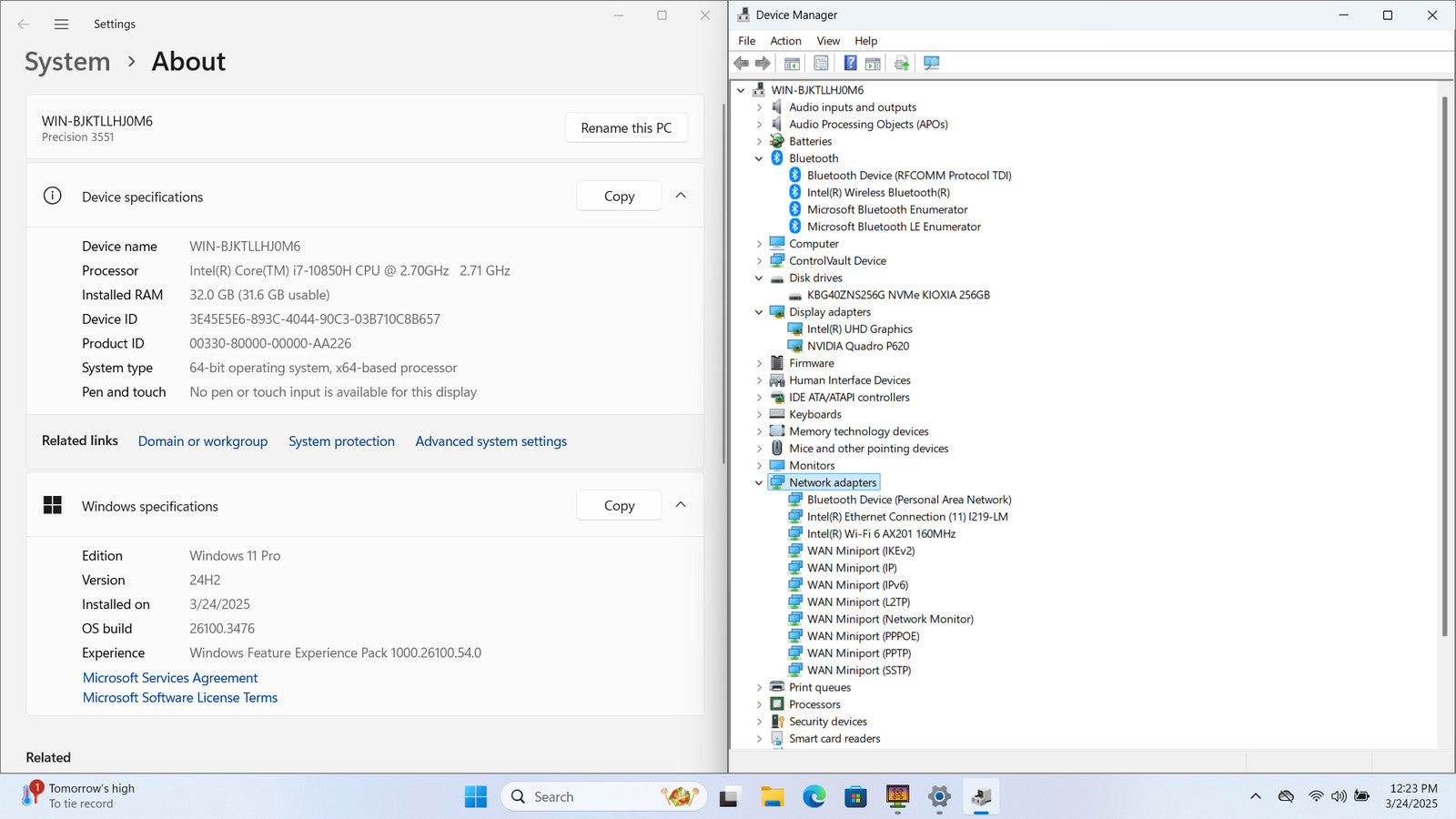The width and height of the screenshot is (1456, 819).
Task: Collapse the Device specifications section
Action: point(681,196)
